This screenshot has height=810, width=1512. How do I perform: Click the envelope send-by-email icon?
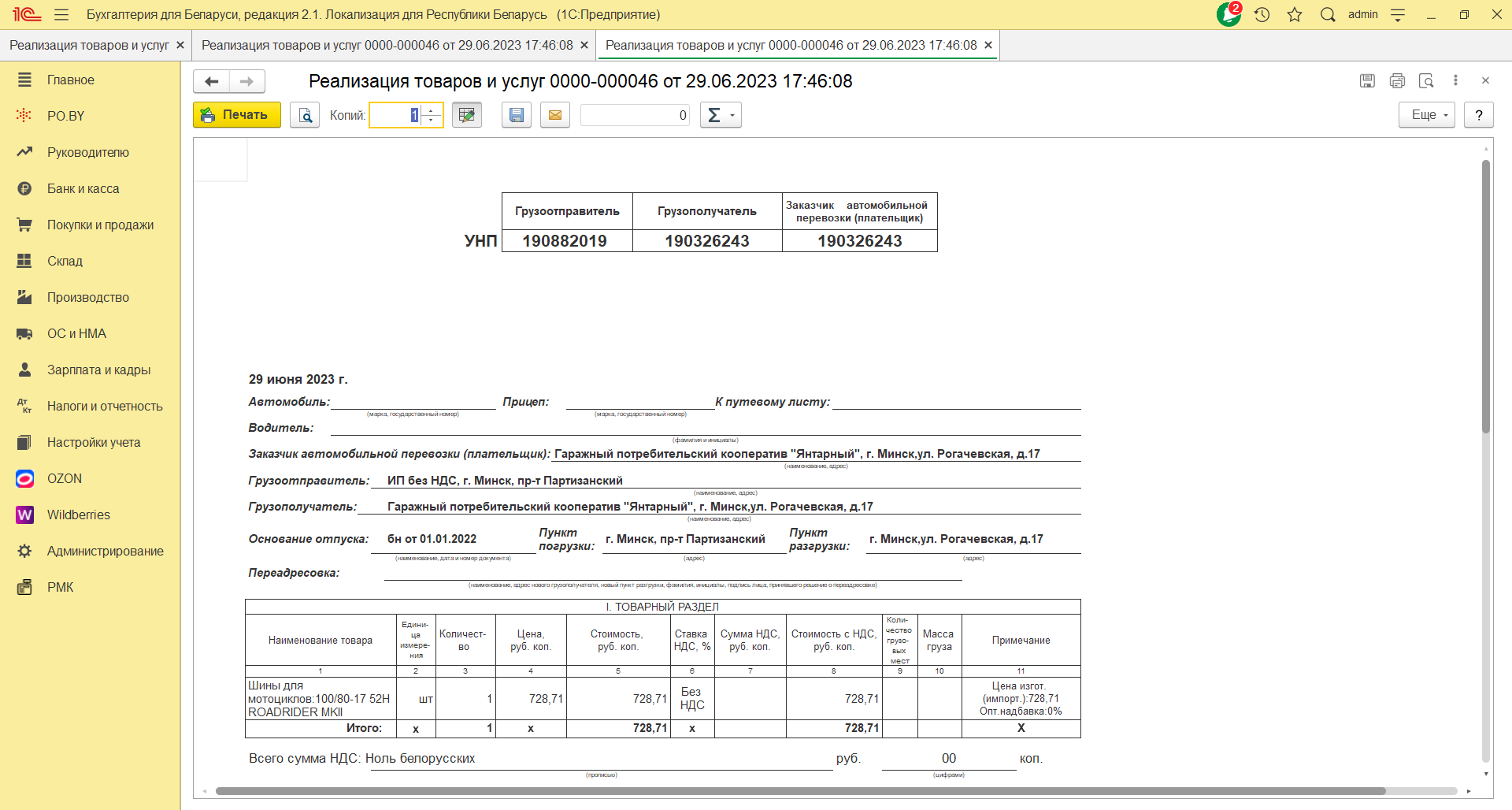(x=555, y=115)
